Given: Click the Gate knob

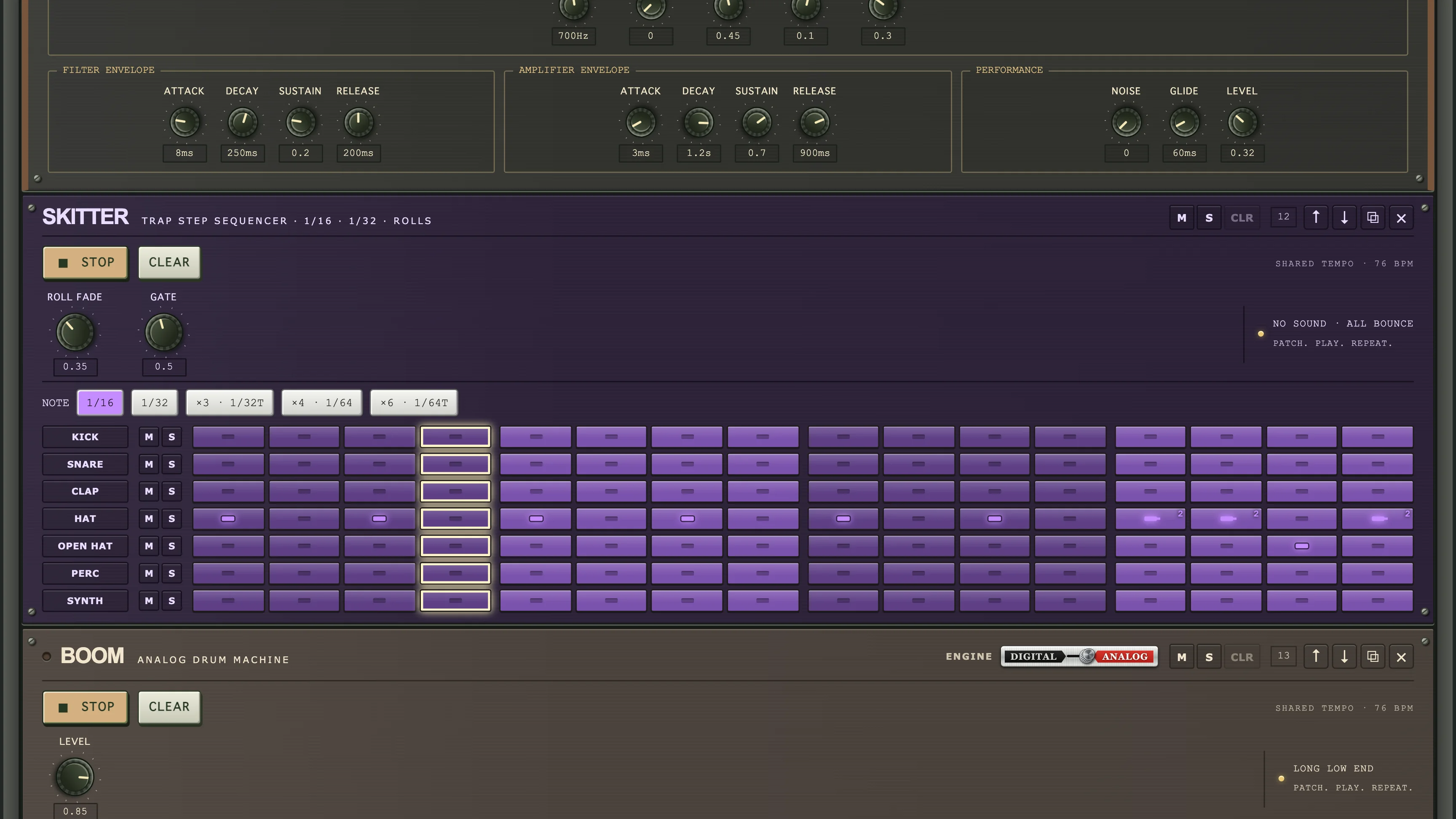Looking at the screenshot, I should (x=164, y=332).
